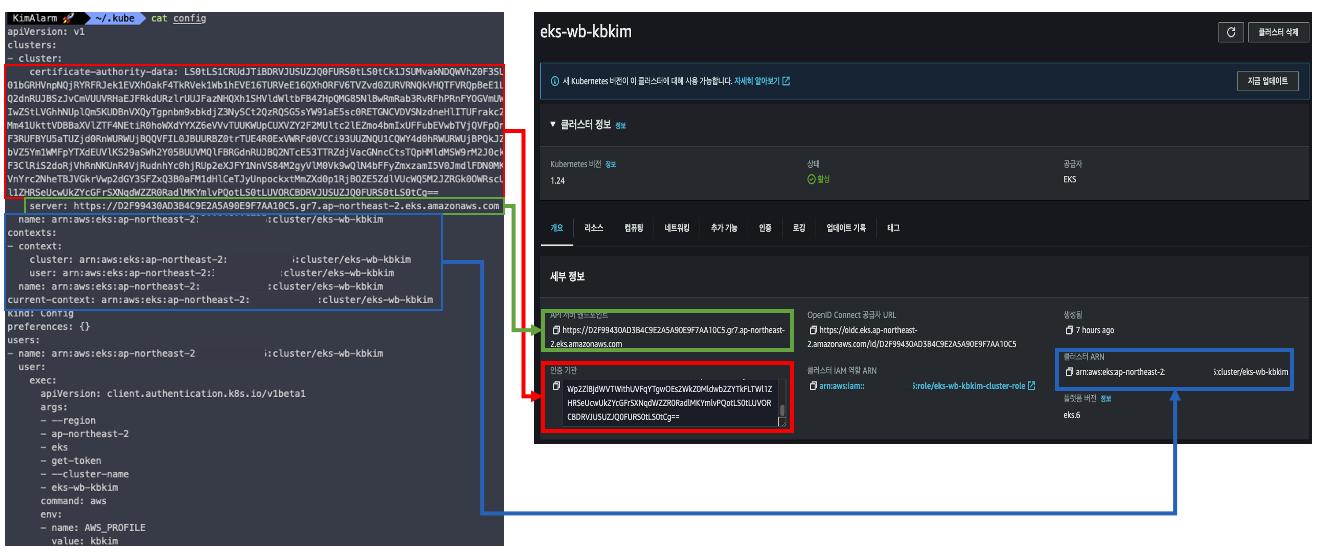Screen dimensions: 1325x557
Task: Click 정보 link next to 플랫폼 버전
Action: pos(1106,398)
